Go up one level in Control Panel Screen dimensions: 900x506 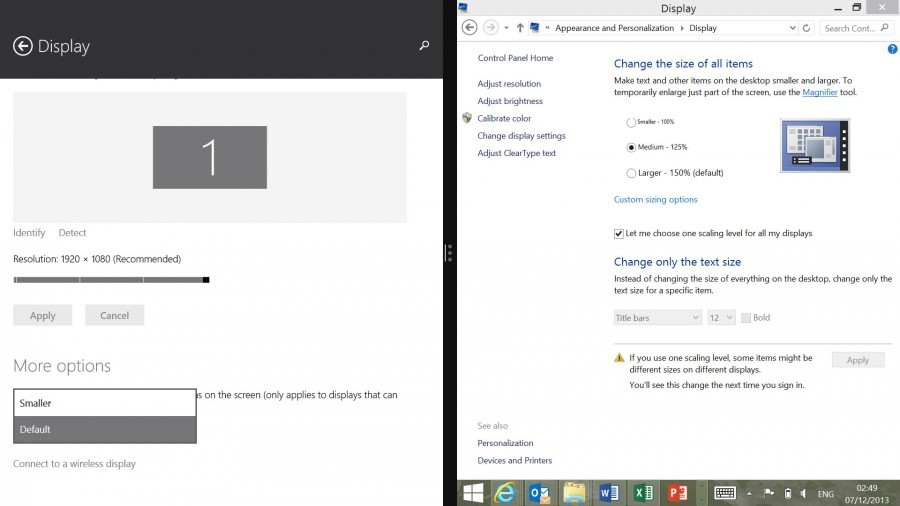pos(520,28)
